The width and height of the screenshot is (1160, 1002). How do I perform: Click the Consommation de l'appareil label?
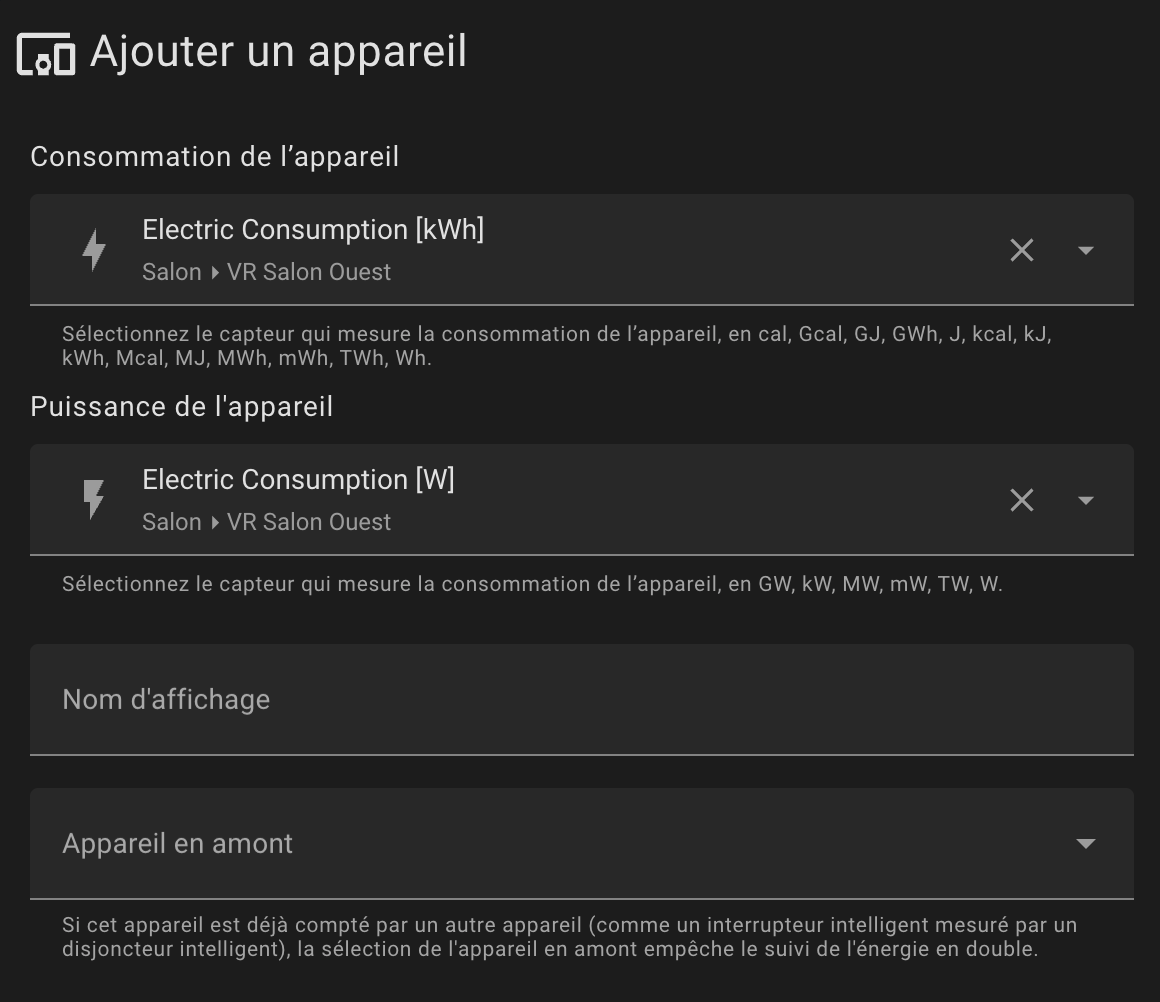[214, 157]
